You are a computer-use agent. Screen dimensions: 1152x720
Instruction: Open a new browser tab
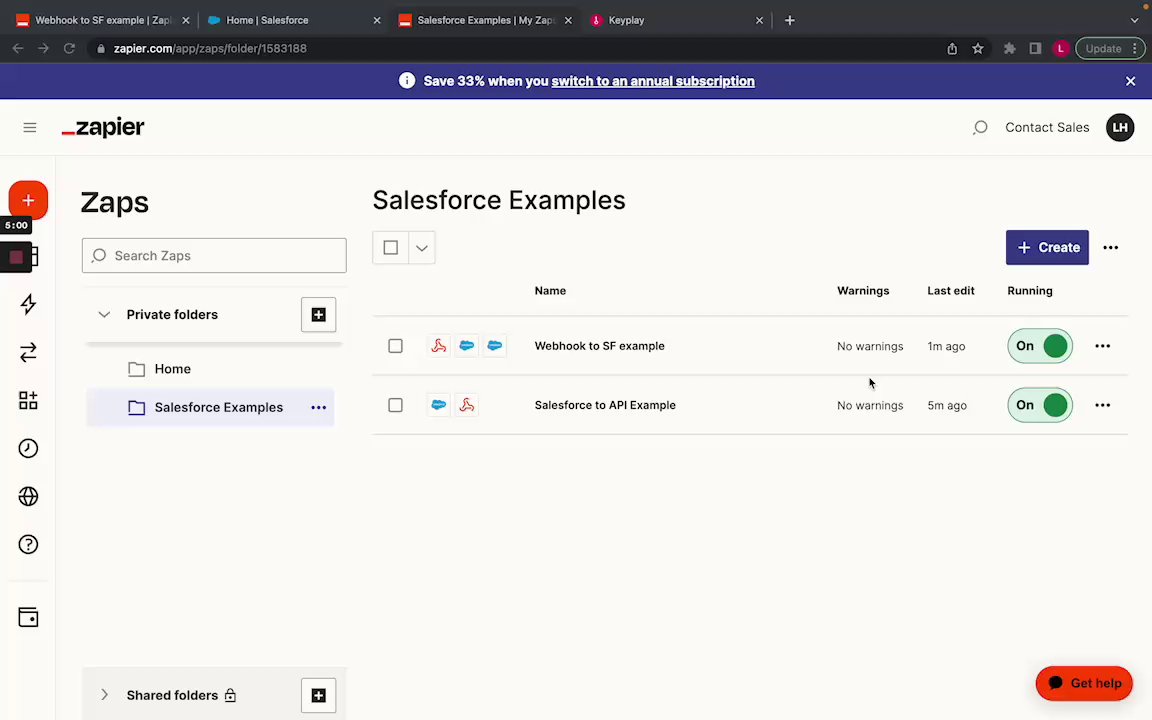click(x=790, y=21)
